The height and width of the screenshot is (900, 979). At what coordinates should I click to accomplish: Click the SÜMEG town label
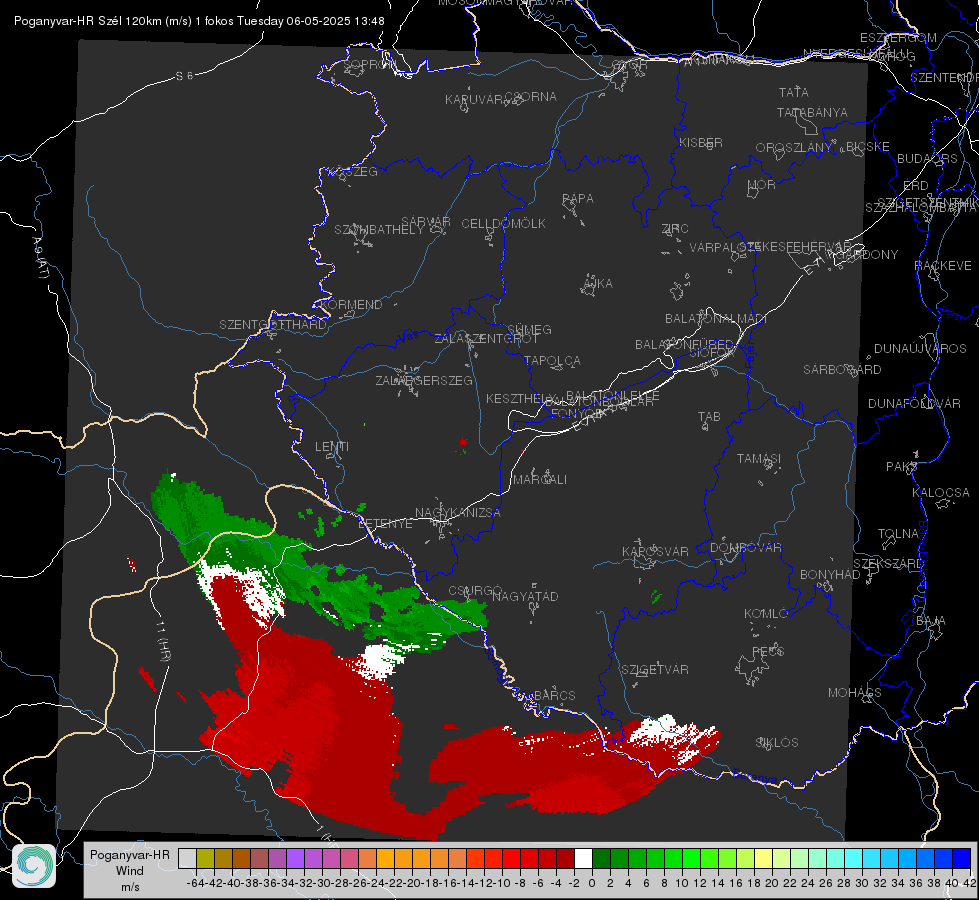529,329
